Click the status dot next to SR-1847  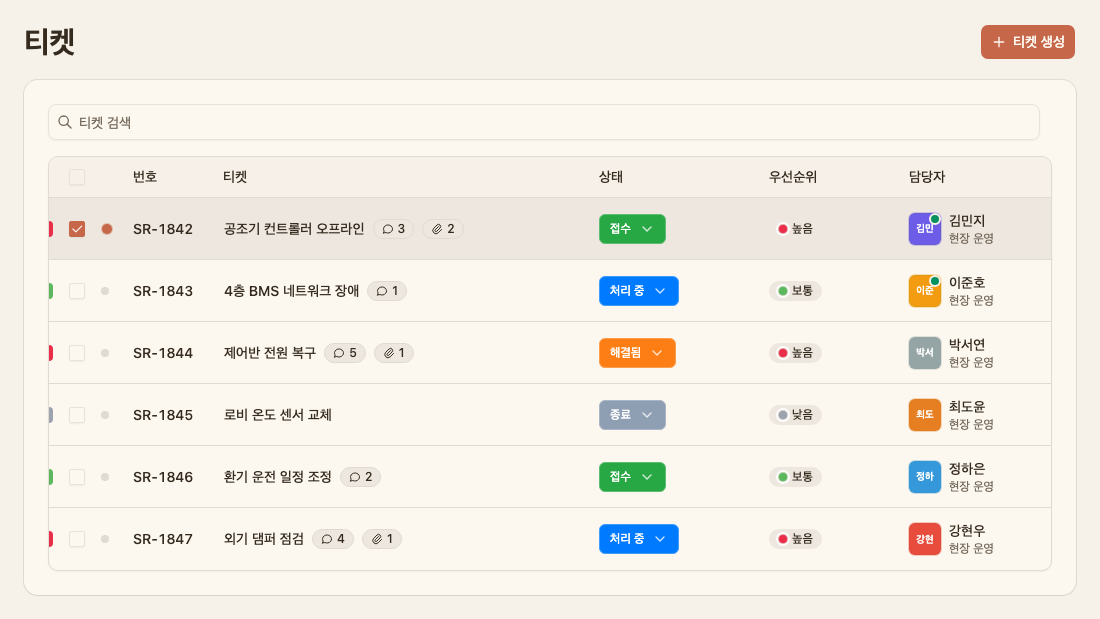coord(105,539)
